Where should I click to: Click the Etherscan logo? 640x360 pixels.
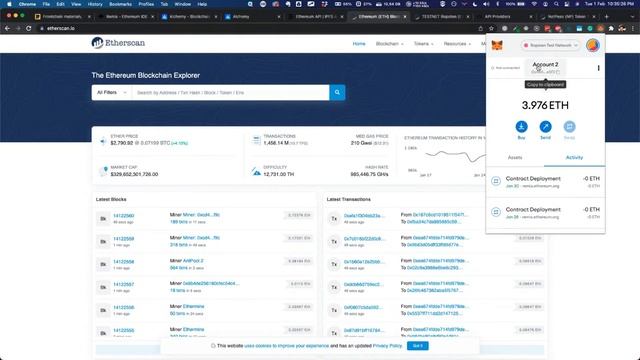(x=118, y=43)
